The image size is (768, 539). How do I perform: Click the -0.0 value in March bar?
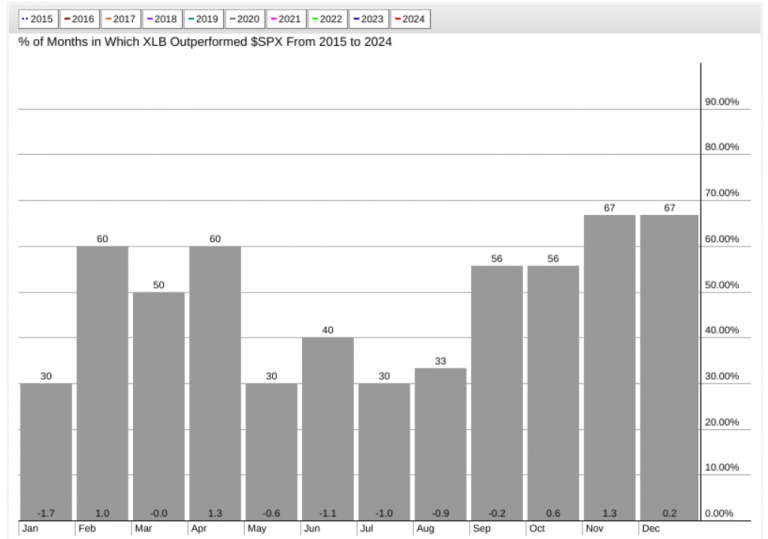pyautogui.click(x=159, y=513)
